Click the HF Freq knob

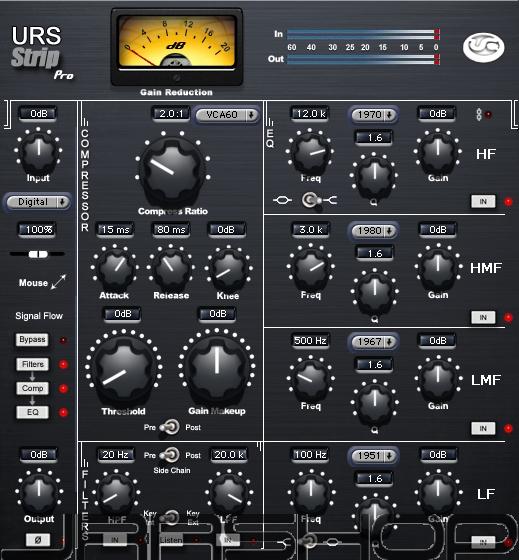click(x=311, y=151)
